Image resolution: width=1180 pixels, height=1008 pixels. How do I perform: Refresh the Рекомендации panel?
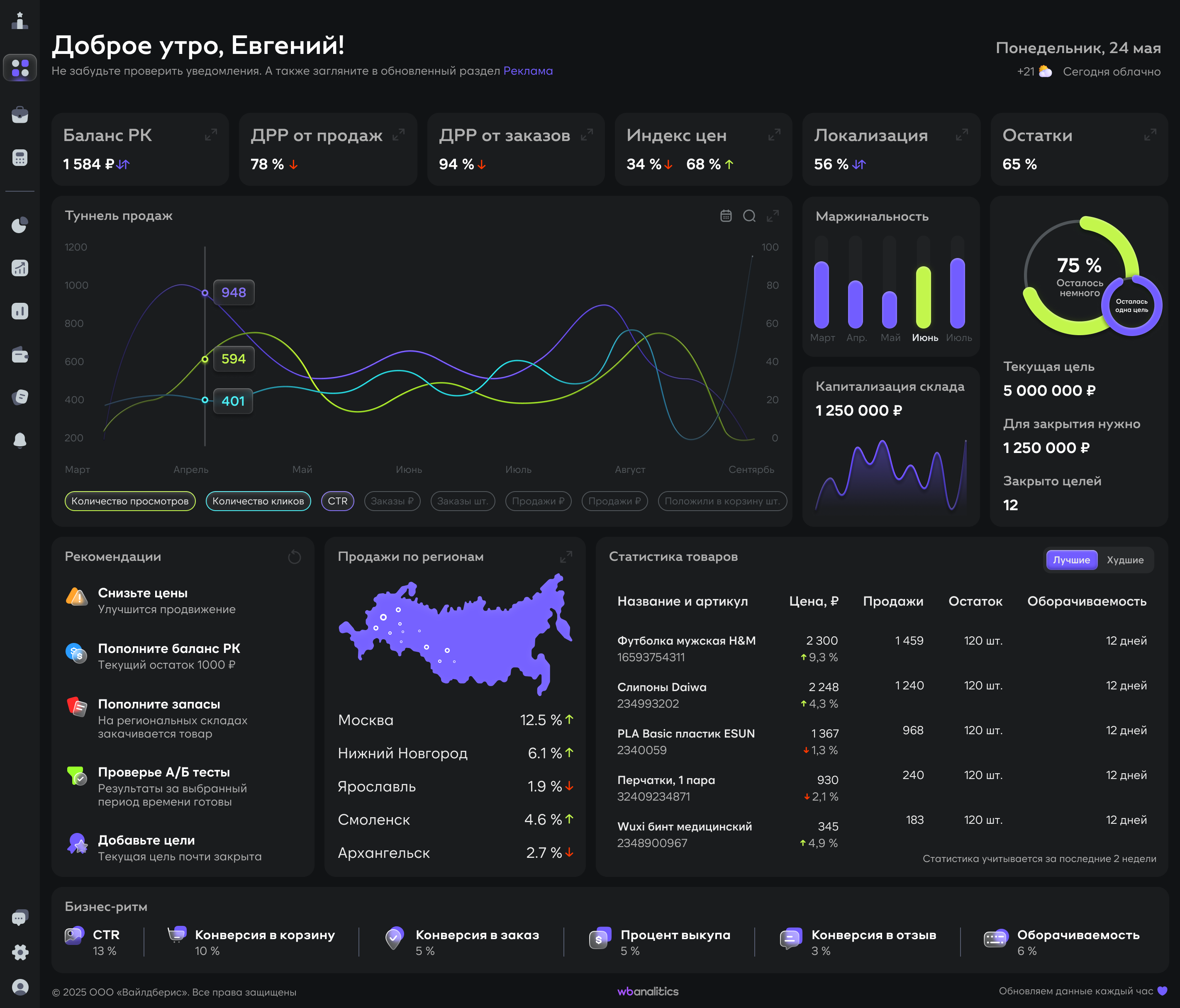(x=295, y=556)
